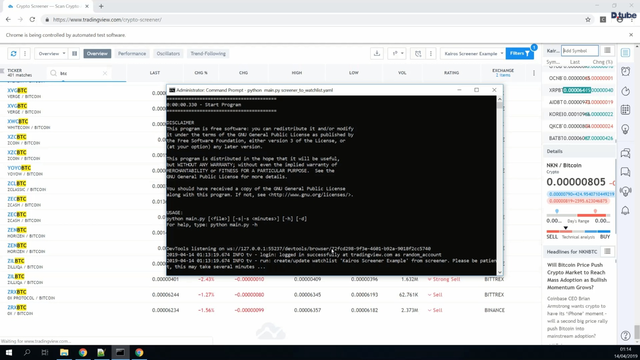640x360 pixels.
Task: Click the column layout grid icon
Action: click(x=74, y=53)
